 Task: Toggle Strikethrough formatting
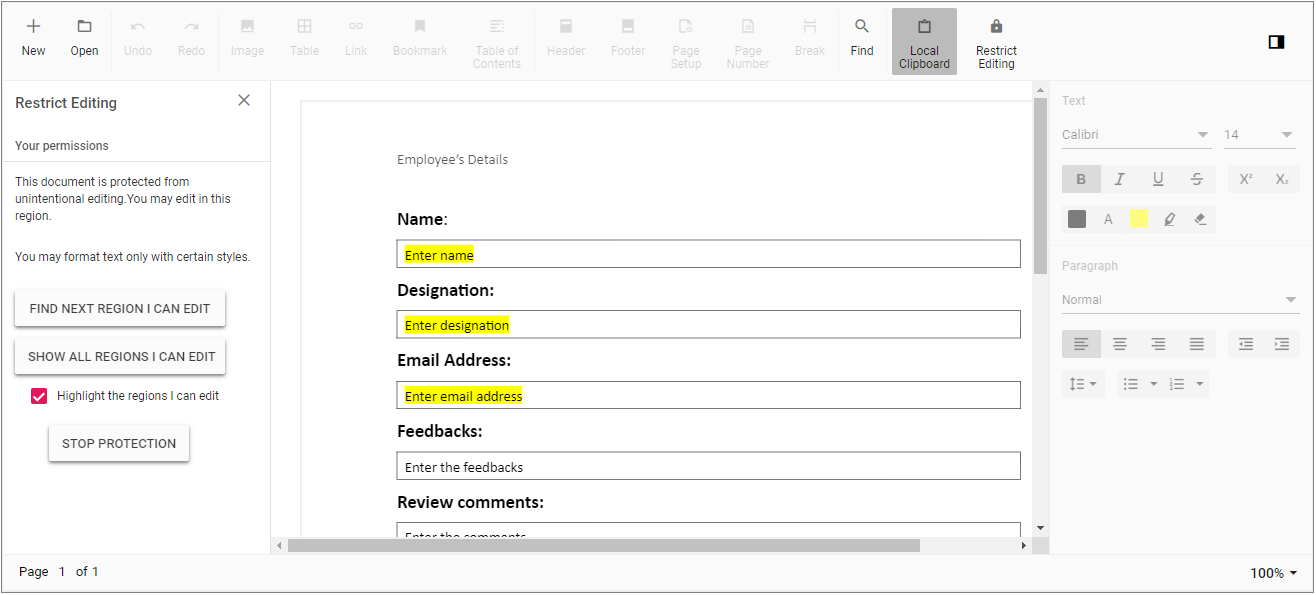1197,179
